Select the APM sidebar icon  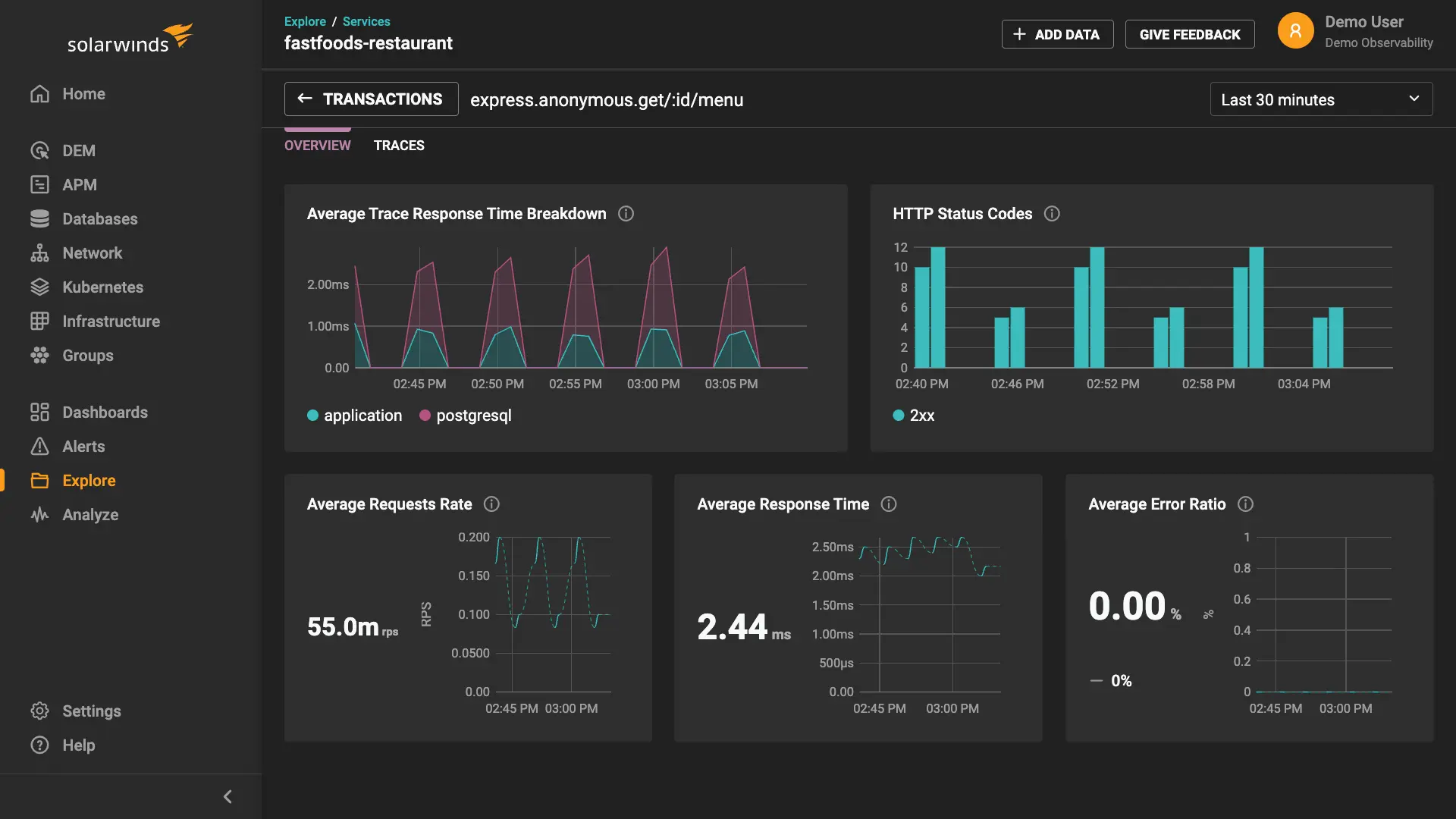click(79, 184)
